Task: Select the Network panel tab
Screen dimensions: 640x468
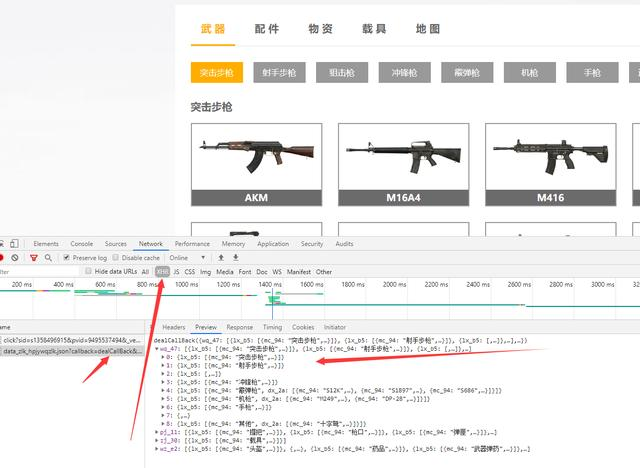Action: (x=151, y=244)
